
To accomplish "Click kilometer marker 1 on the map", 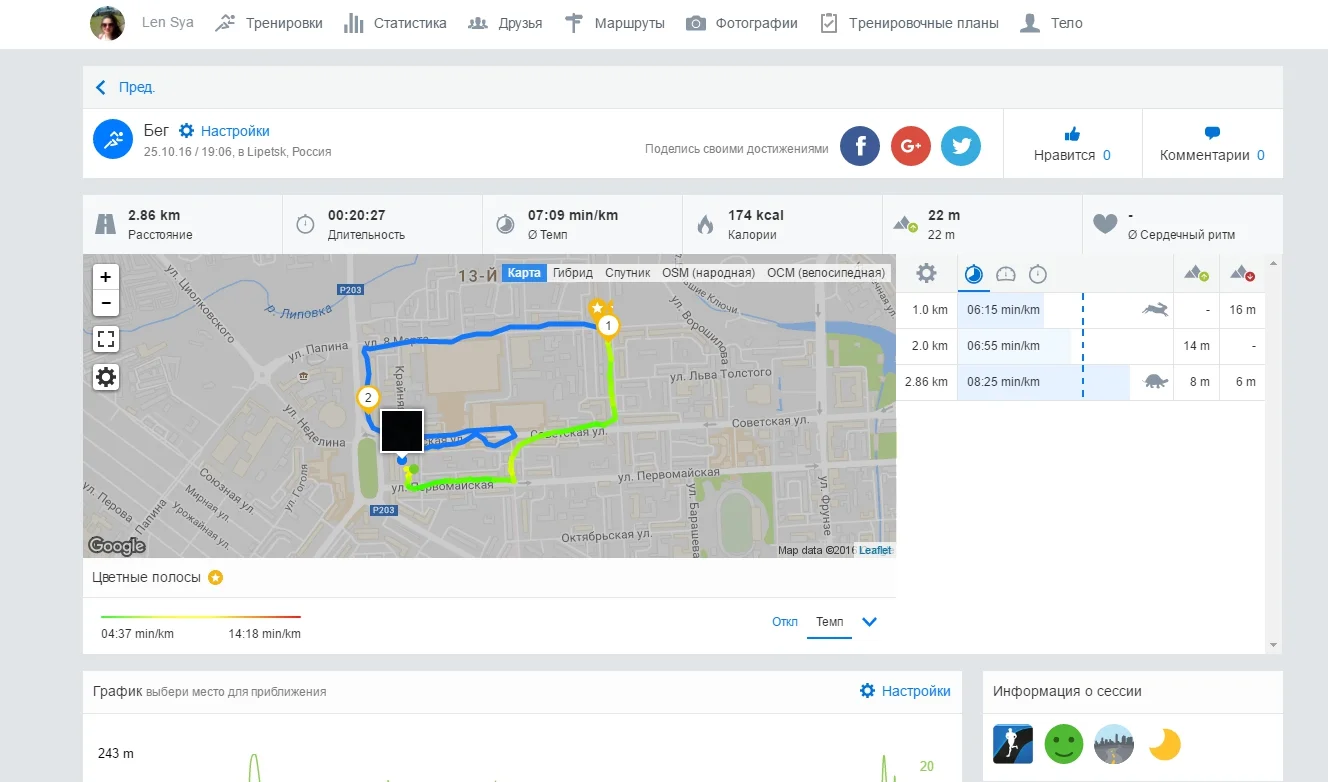I will 608,327.
